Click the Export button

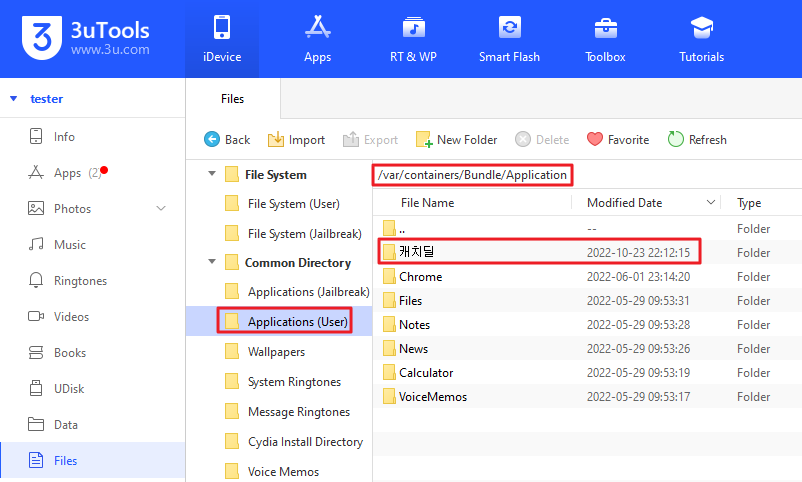tap(370, 140)
